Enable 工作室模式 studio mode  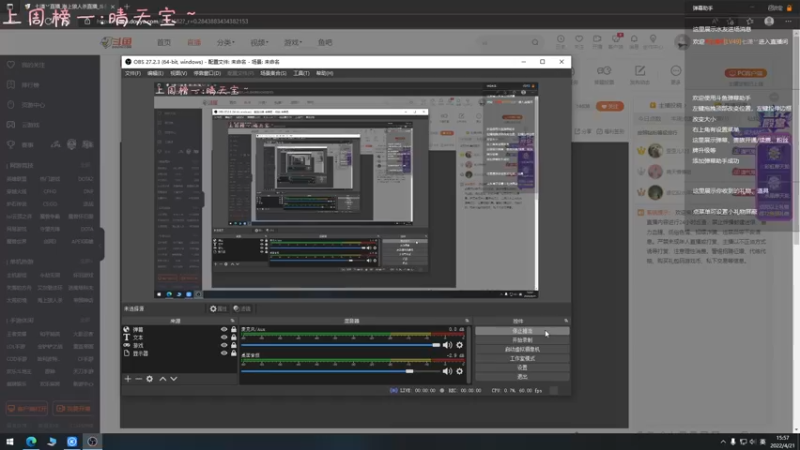(x=522, y=358)
